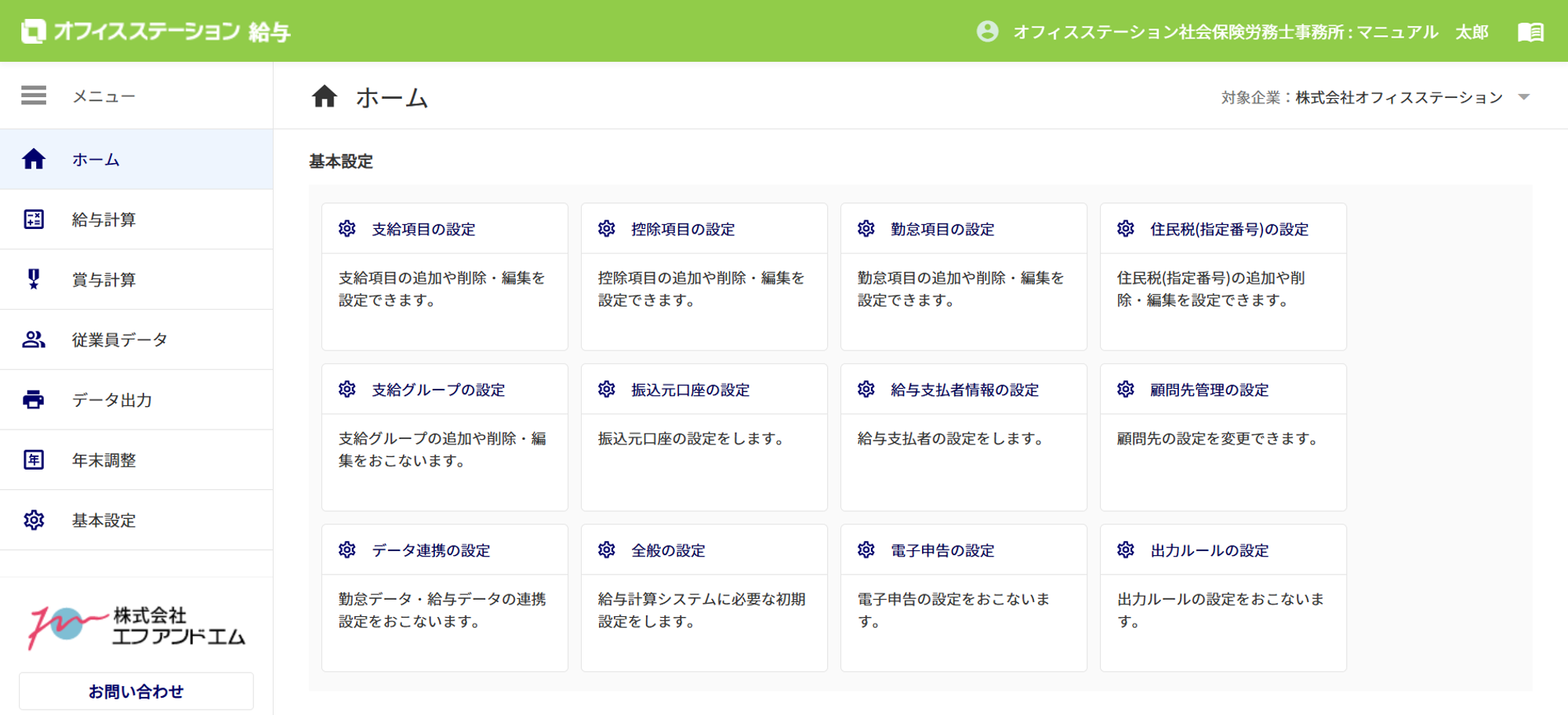The image size is (1568, 715).
Task: Click the gear icon of 支給項目の設定
Action: [x=347, y=228]
